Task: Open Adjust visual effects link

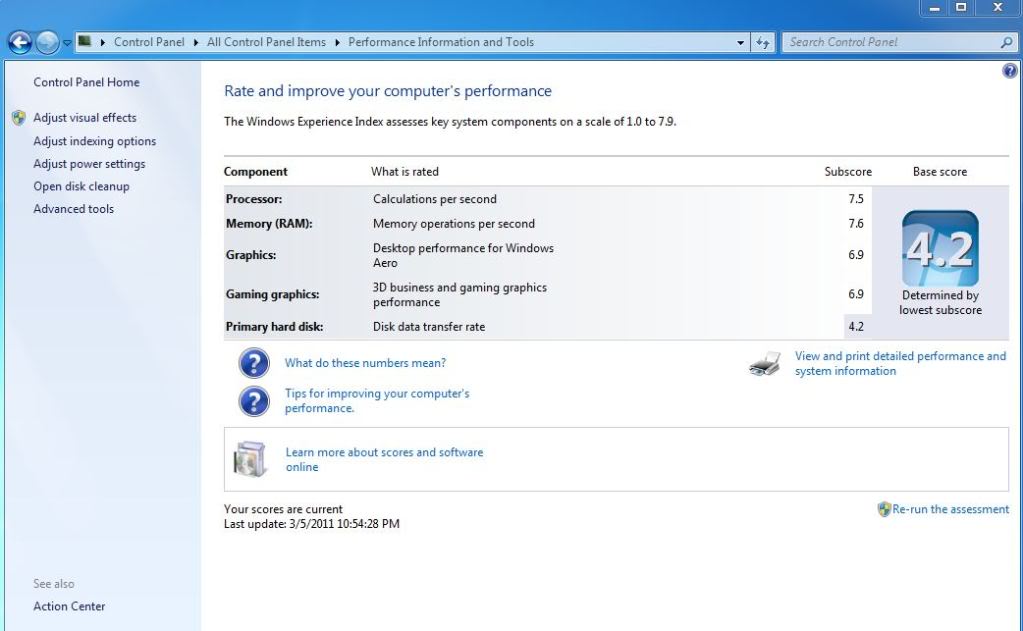Action: (x=85, y=117)
